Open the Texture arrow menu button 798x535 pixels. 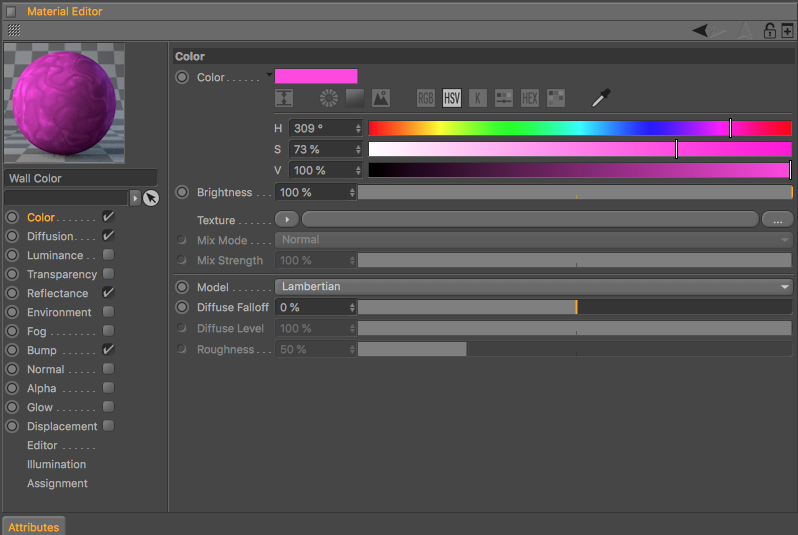pyautogui.click(x=287, y=219)
